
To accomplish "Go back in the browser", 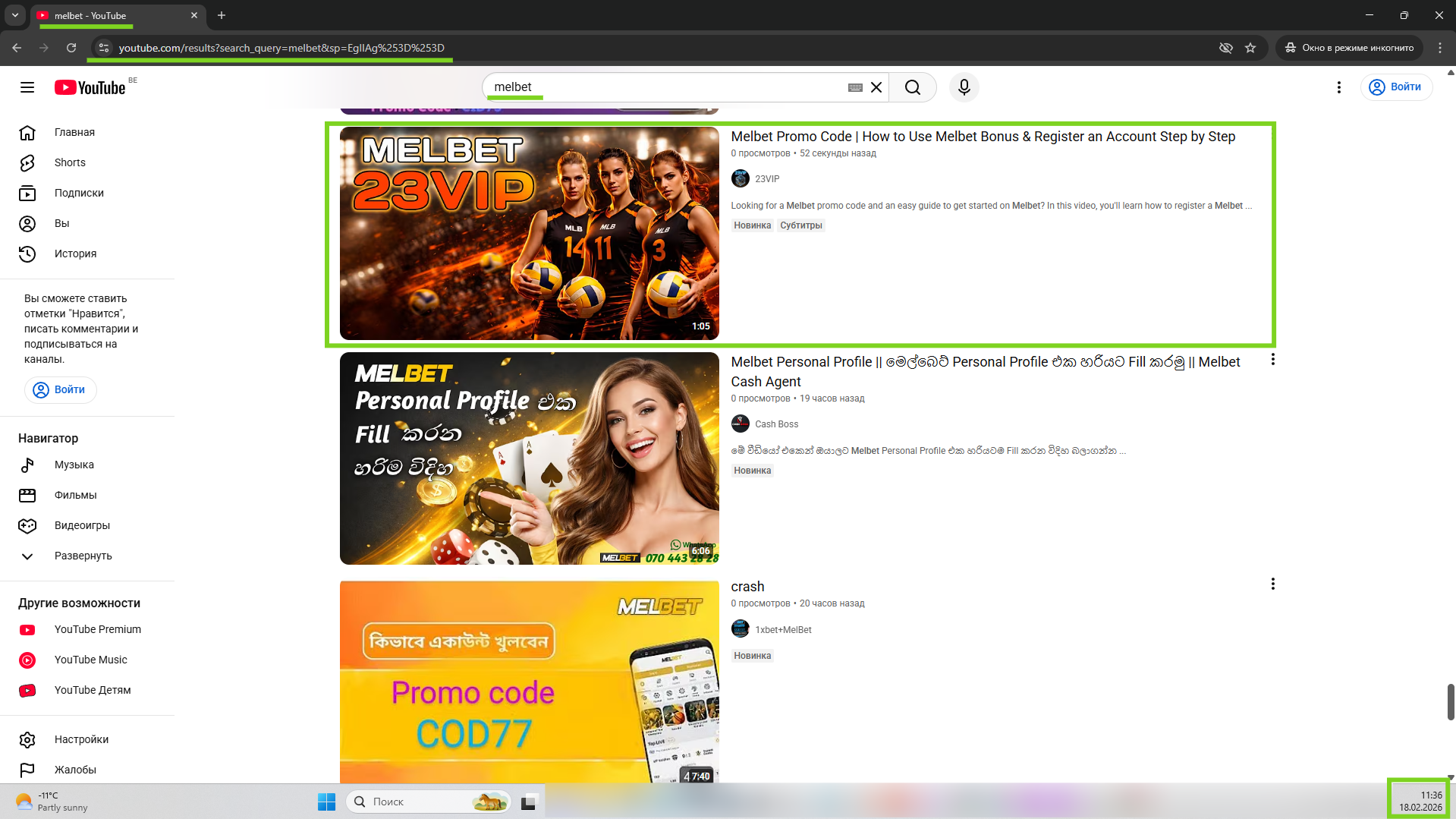I will (x=17, y=48).
